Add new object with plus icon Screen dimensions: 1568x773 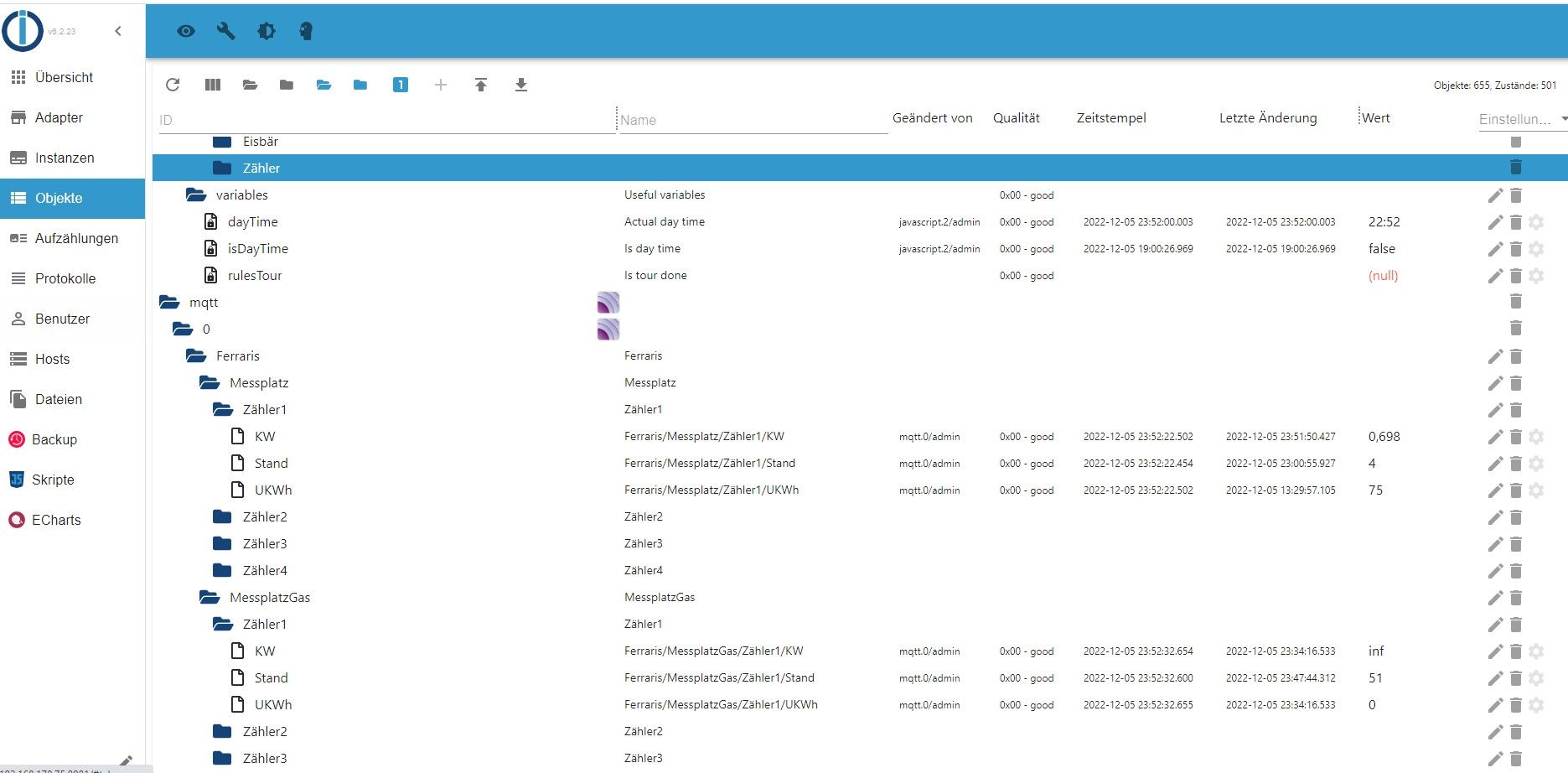(441, 85)
